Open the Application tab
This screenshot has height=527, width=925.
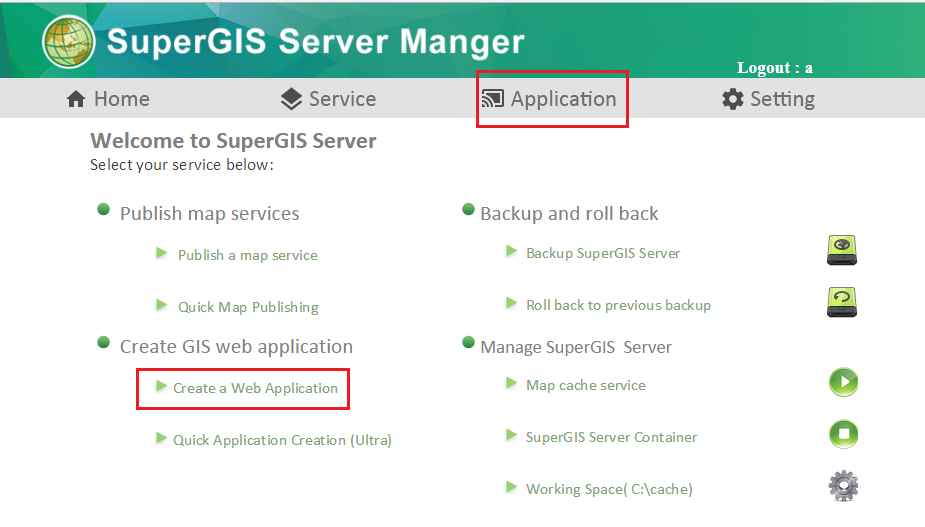(x=551, y=99)
